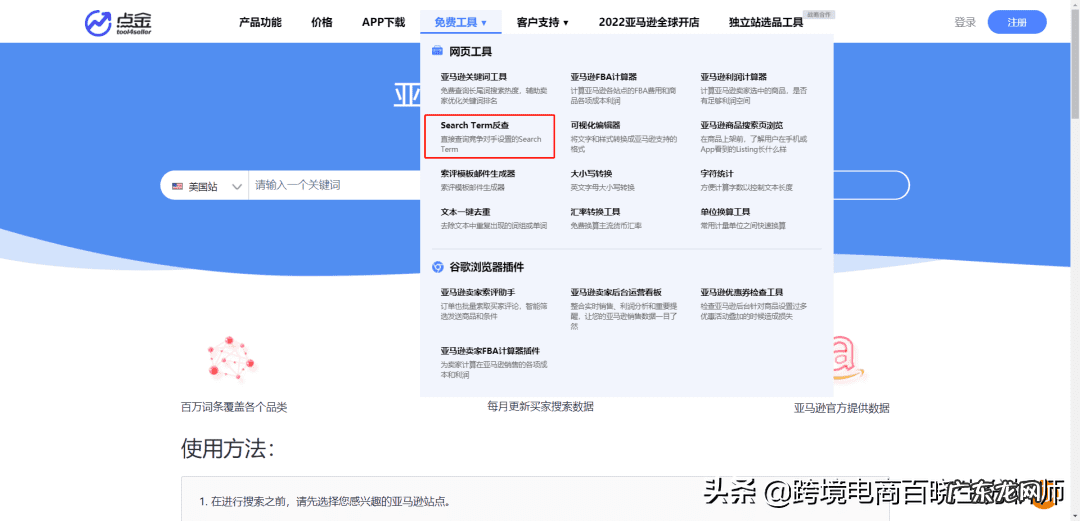
Task: Open the 免费工具 dropdown menu
Action: [x=460, y=22]
